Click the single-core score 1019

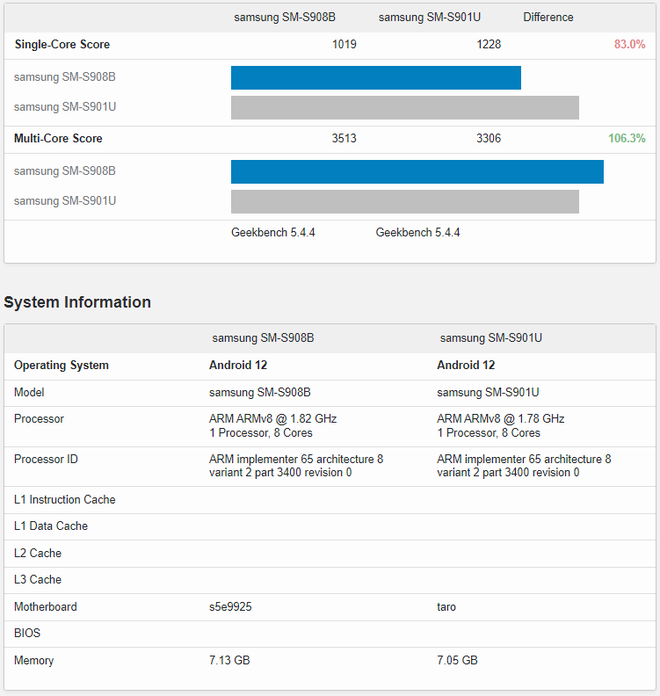point(344,44)
